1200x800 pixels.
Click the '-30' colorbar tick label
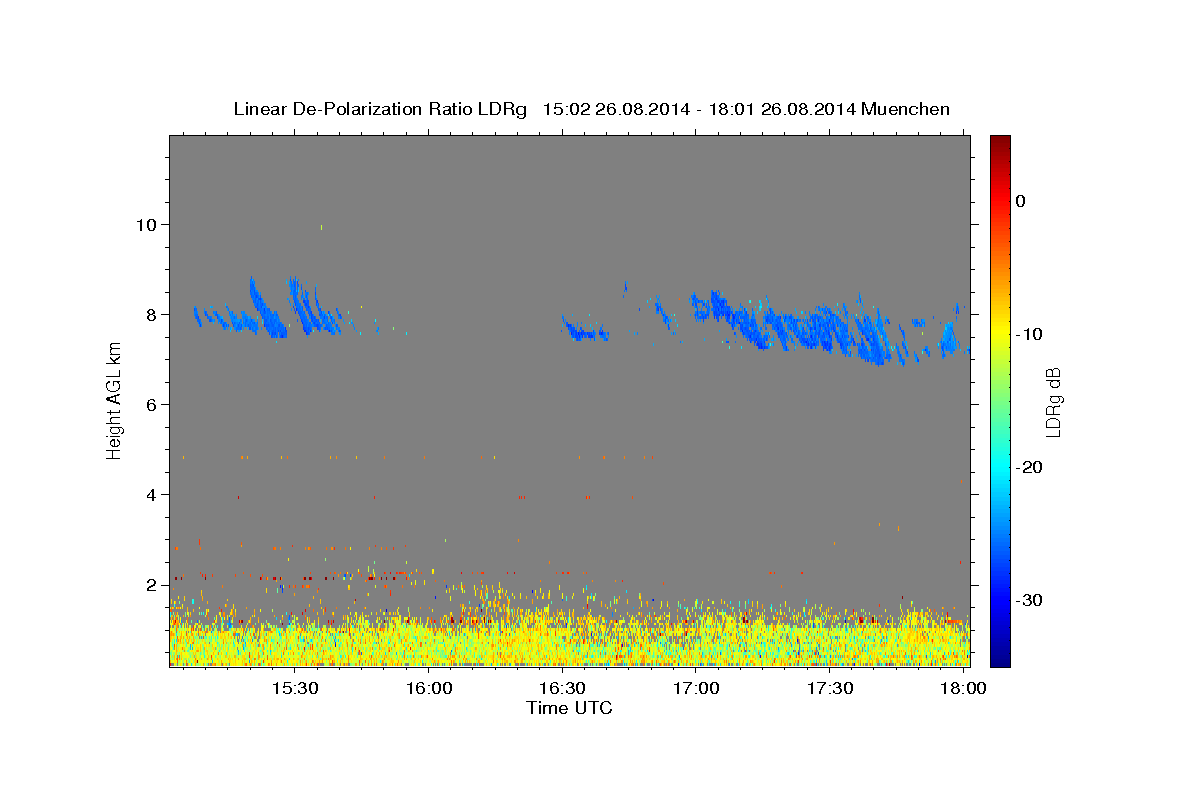coord(1029,600)
